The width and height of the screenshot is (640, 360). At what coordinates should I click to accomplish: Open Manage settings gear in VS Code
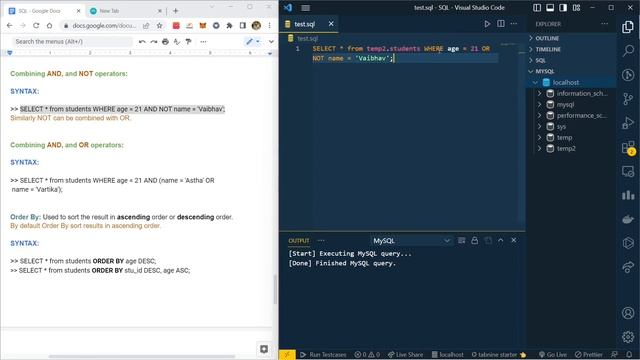[x=628, y=337]
